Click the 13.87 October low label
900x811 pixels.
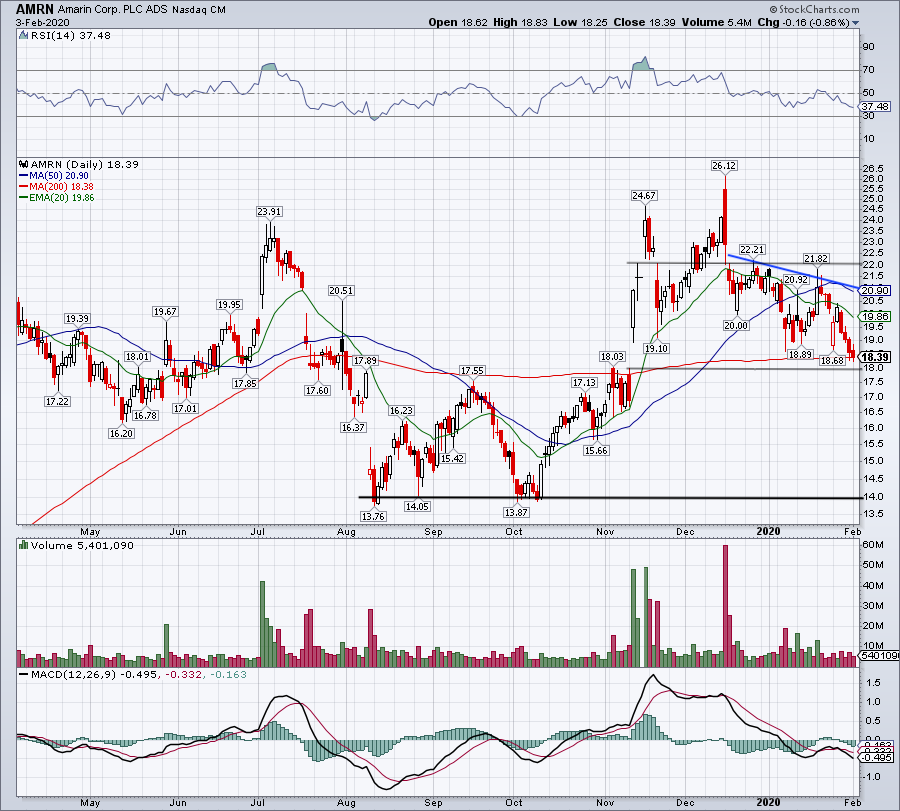(516, 512)
